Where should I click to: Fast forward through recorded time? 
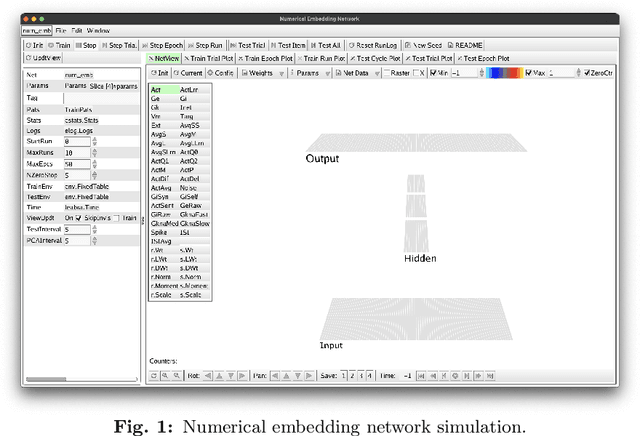(478, 376)
